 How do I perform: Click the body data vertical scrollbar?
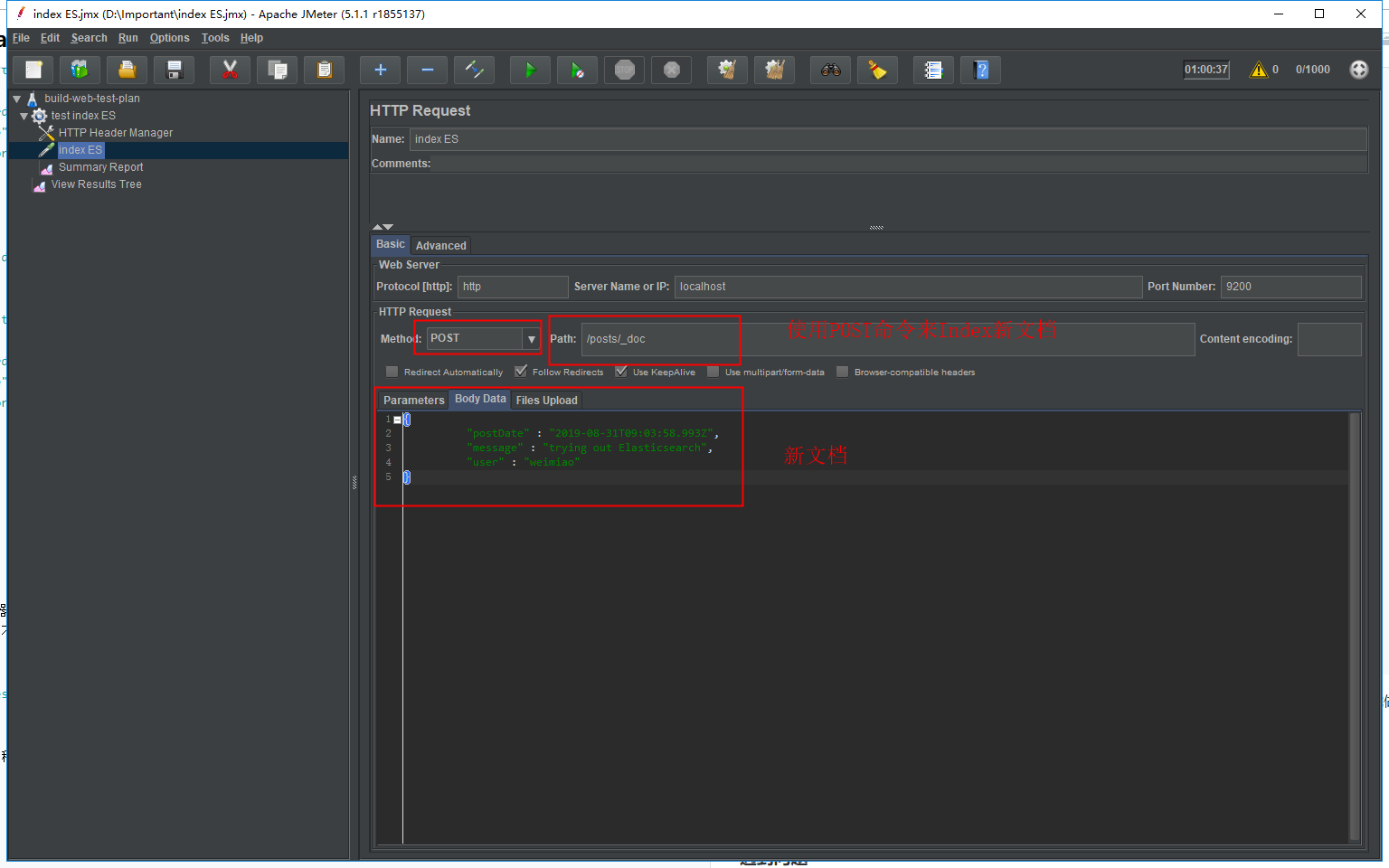(x=1355, y=627)
